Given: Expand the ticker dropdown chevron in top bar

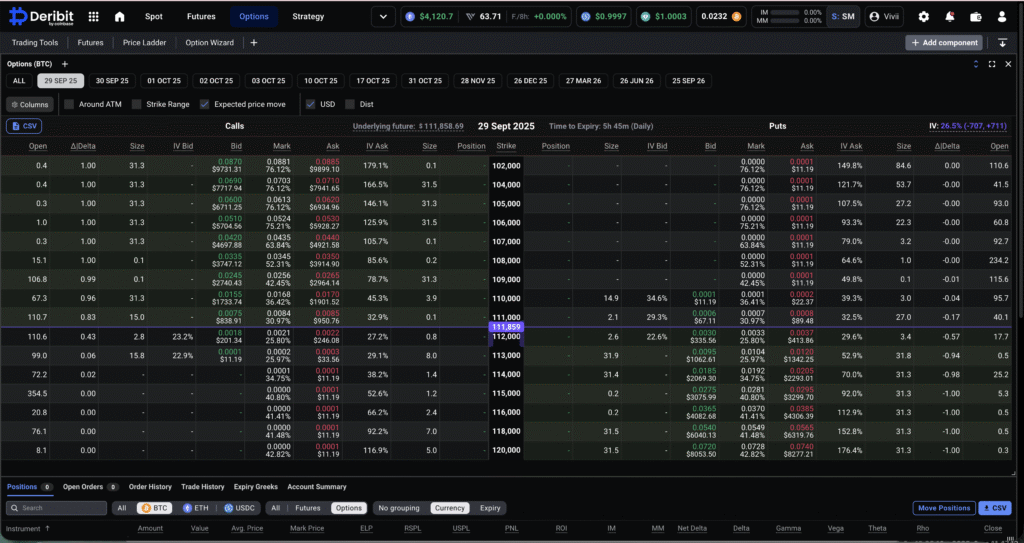Looking at the screenshot, I should [x=384, y=17].
